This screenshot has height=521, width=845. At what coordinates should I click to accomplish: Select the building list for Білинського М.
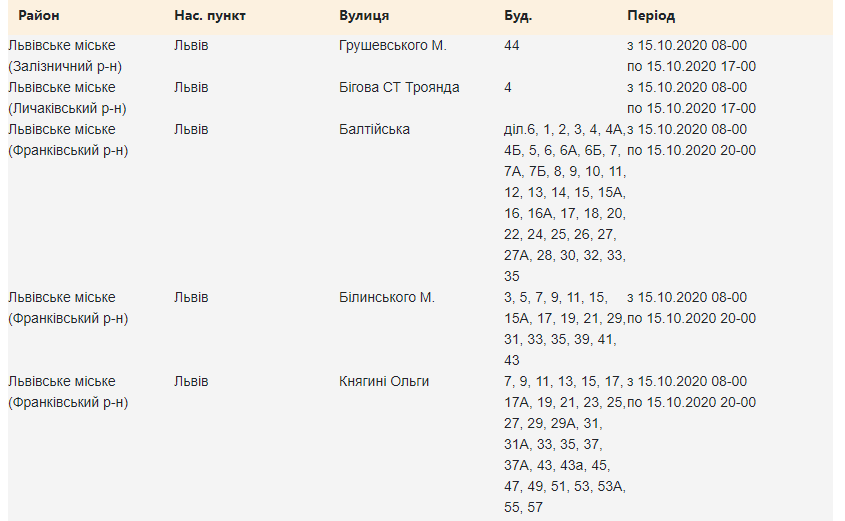564,328
